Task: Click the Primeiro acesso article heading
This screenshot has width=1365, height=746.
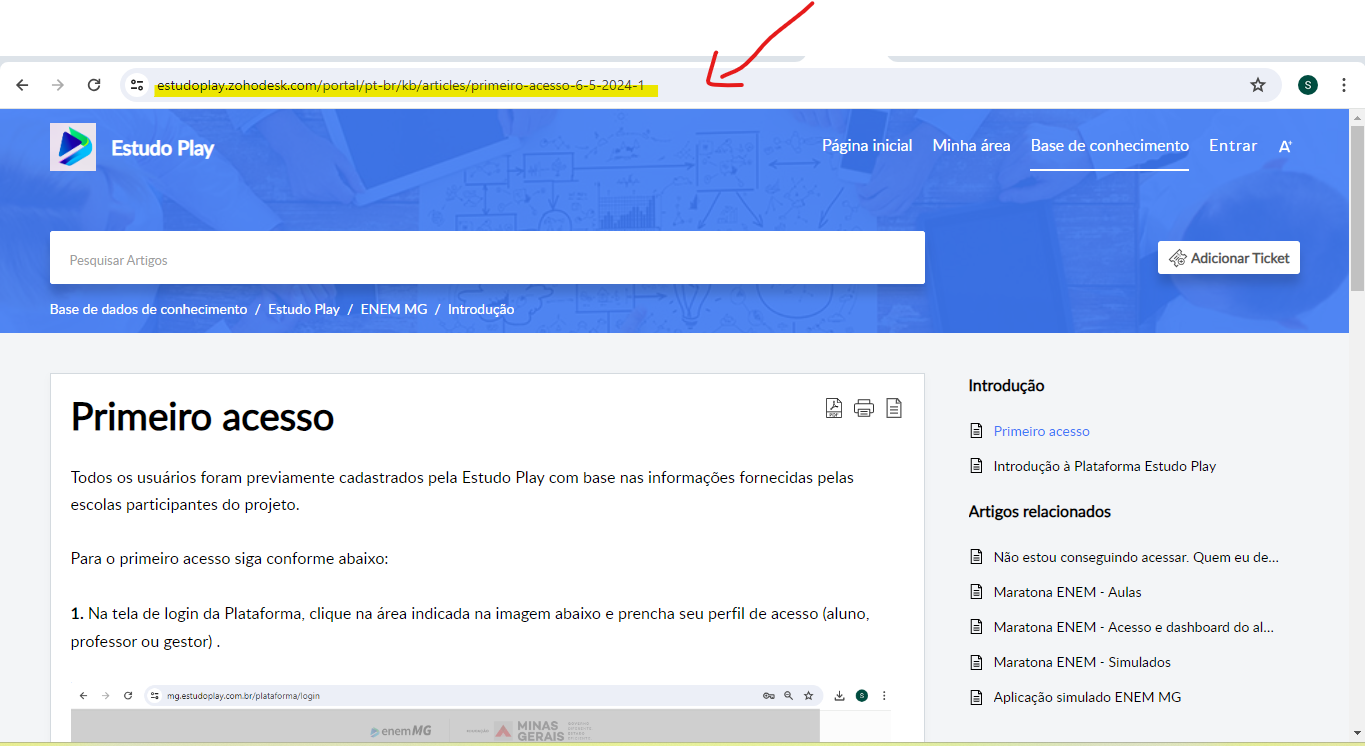Action: pyautogui.click(x=202, y=416)
